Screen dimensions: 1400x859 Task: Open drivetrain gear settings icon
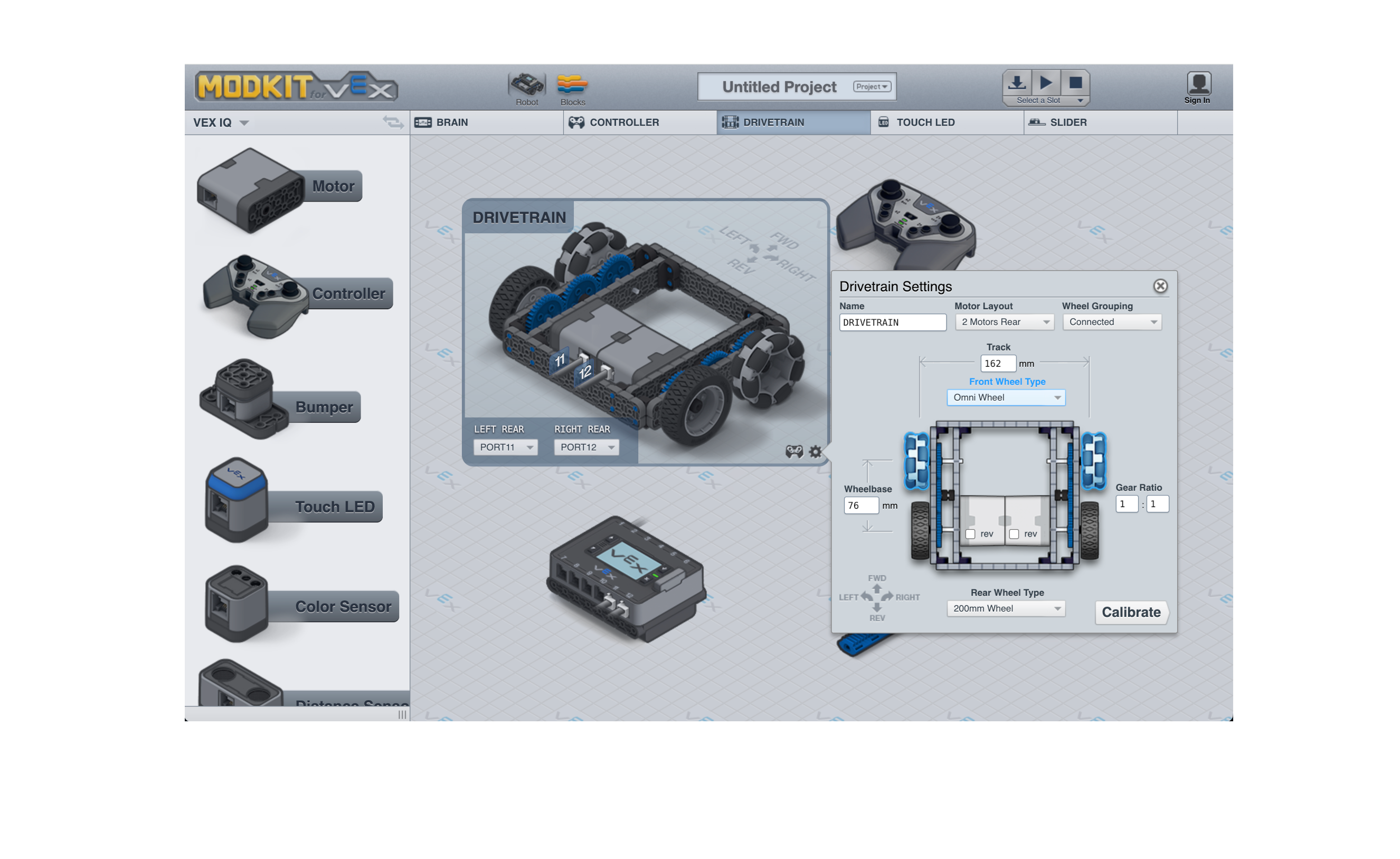815,452
